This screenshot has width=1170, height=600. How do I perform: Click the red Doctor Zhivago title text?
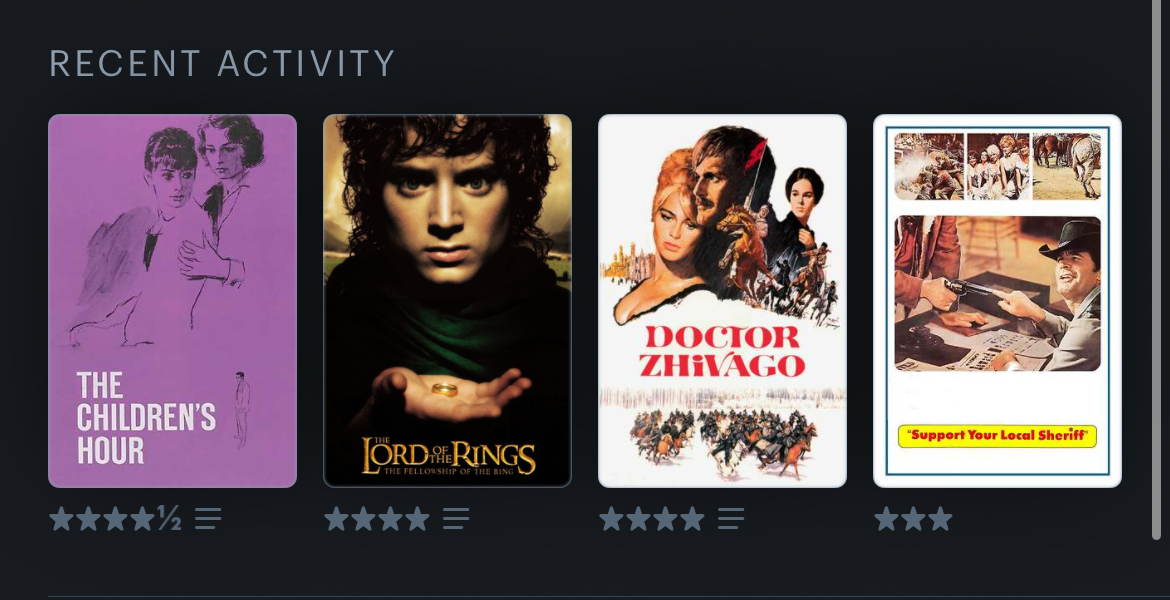point(722,351)
